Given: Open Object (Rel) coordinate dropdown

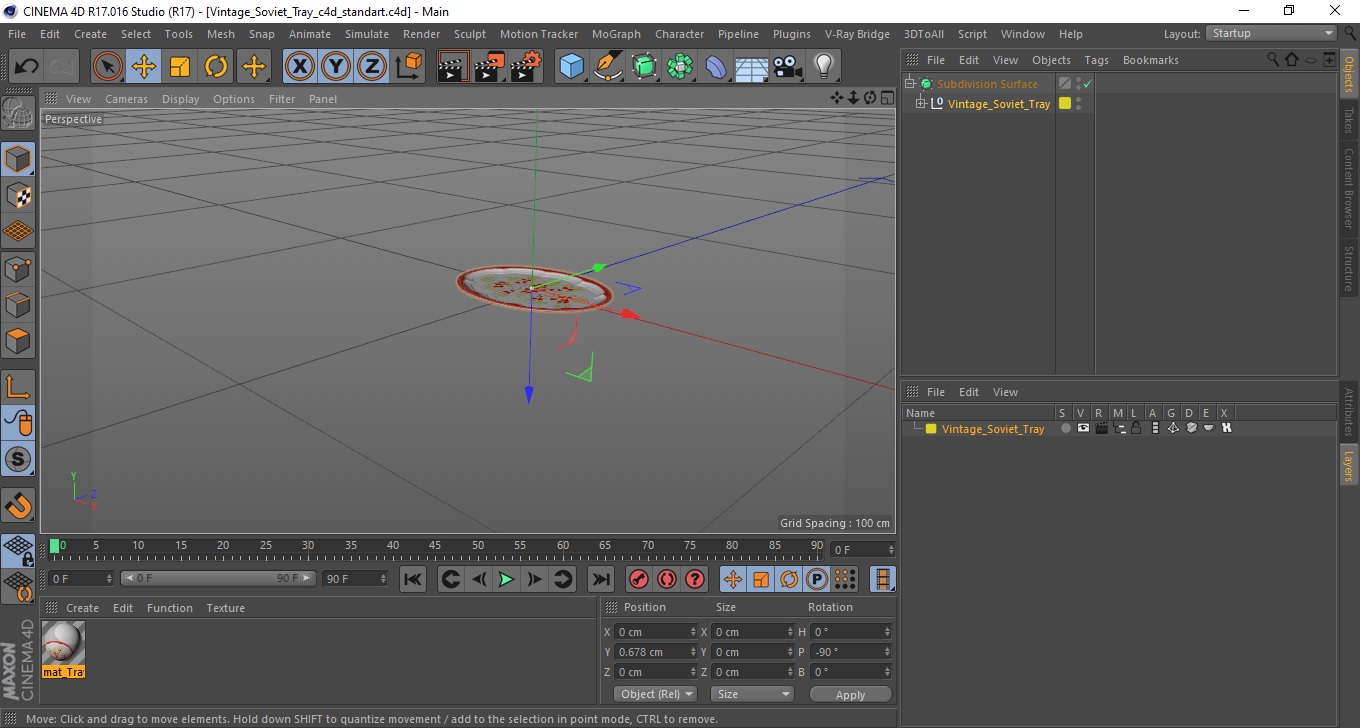Looking at the screenshot, I should click(x=655, y=694).
